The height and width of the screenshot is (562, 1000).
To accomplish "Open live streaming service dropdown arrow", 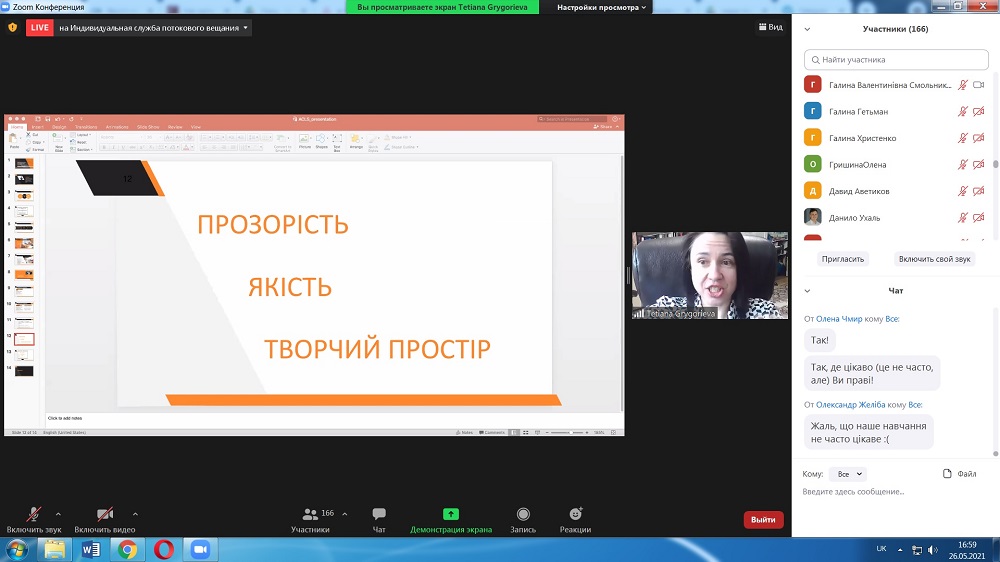I will pyautogui.click(x=246, y=27).
